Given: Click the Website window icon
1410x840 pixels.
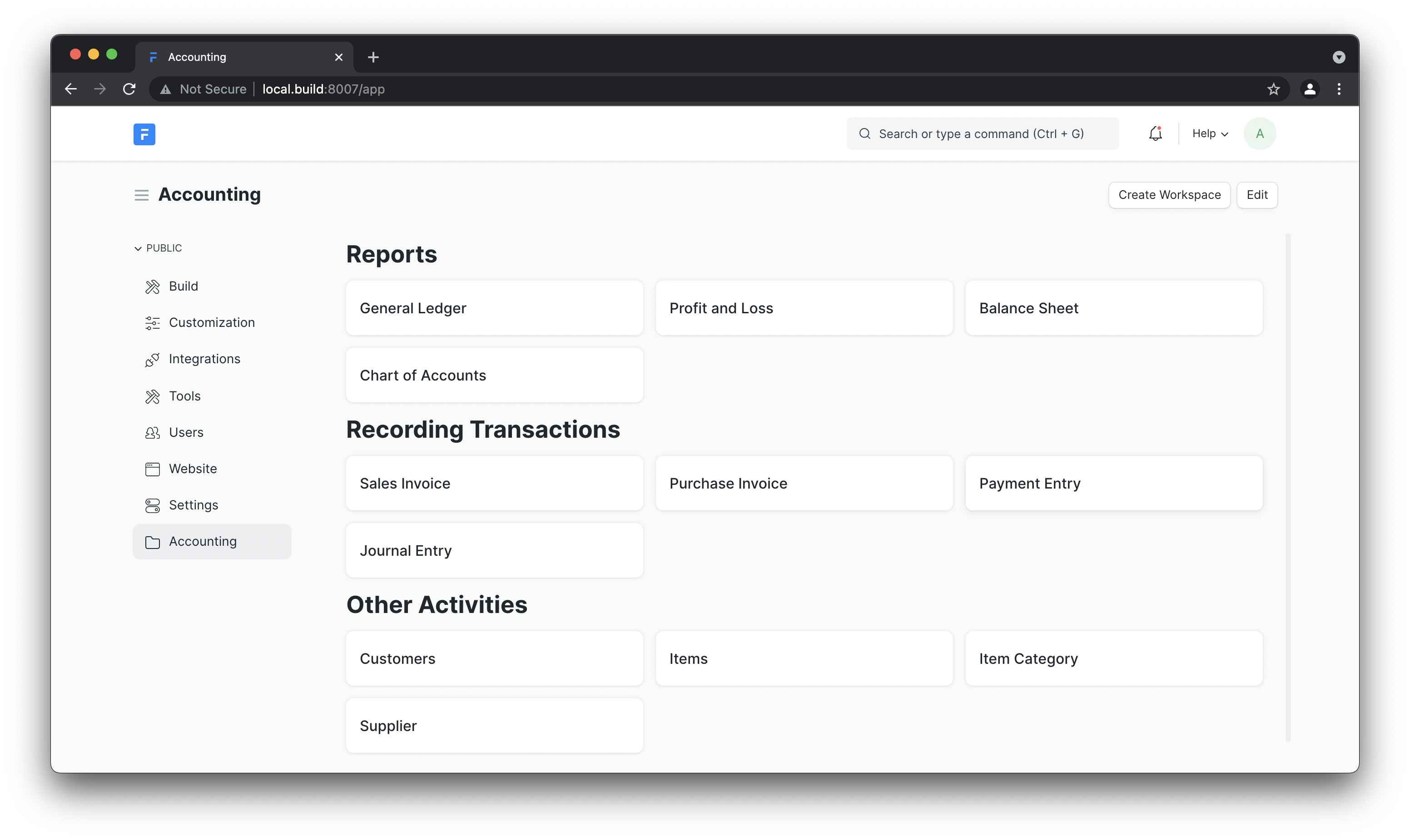Looking at the screenshot, I should 152,469.
